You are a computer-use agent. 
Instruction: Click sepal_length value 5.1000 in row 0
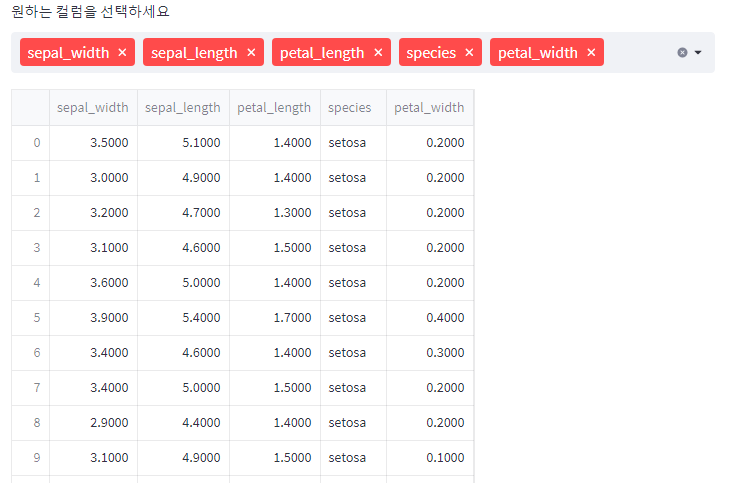183,143
